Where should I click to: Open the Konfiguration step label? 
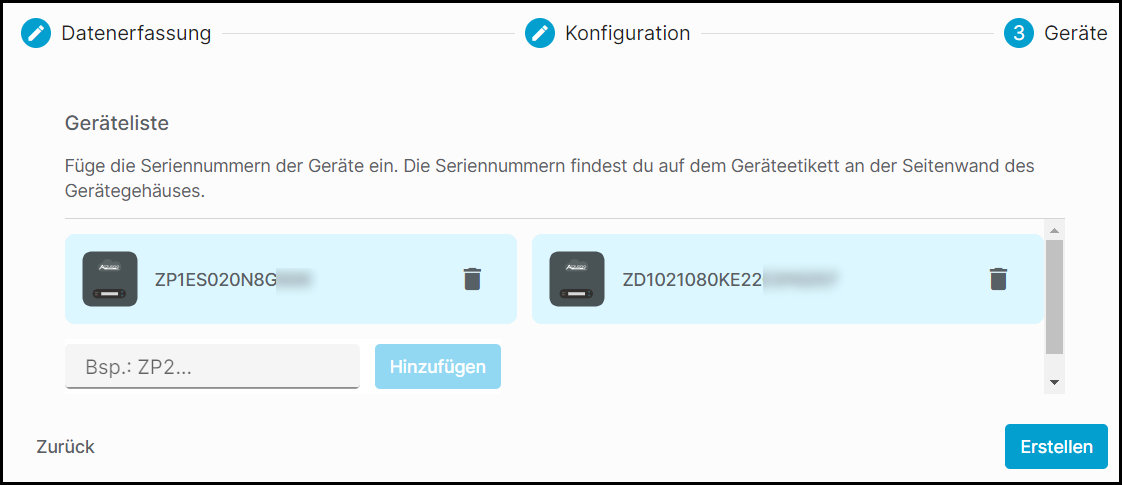pyautogui.click(x=628, y=33)
